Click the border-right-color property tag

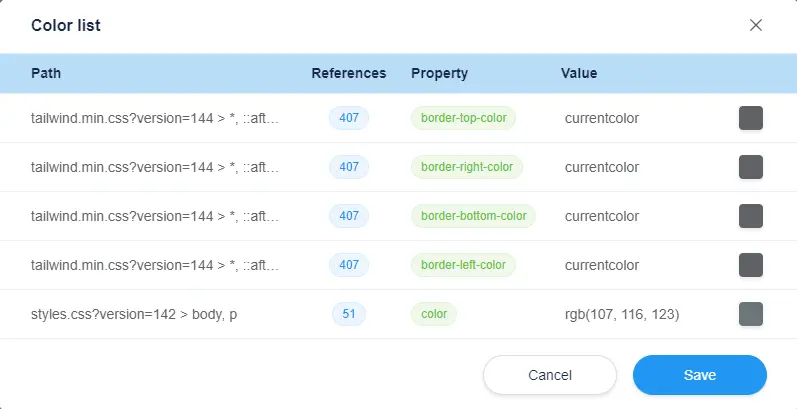(x=467, y=167)
